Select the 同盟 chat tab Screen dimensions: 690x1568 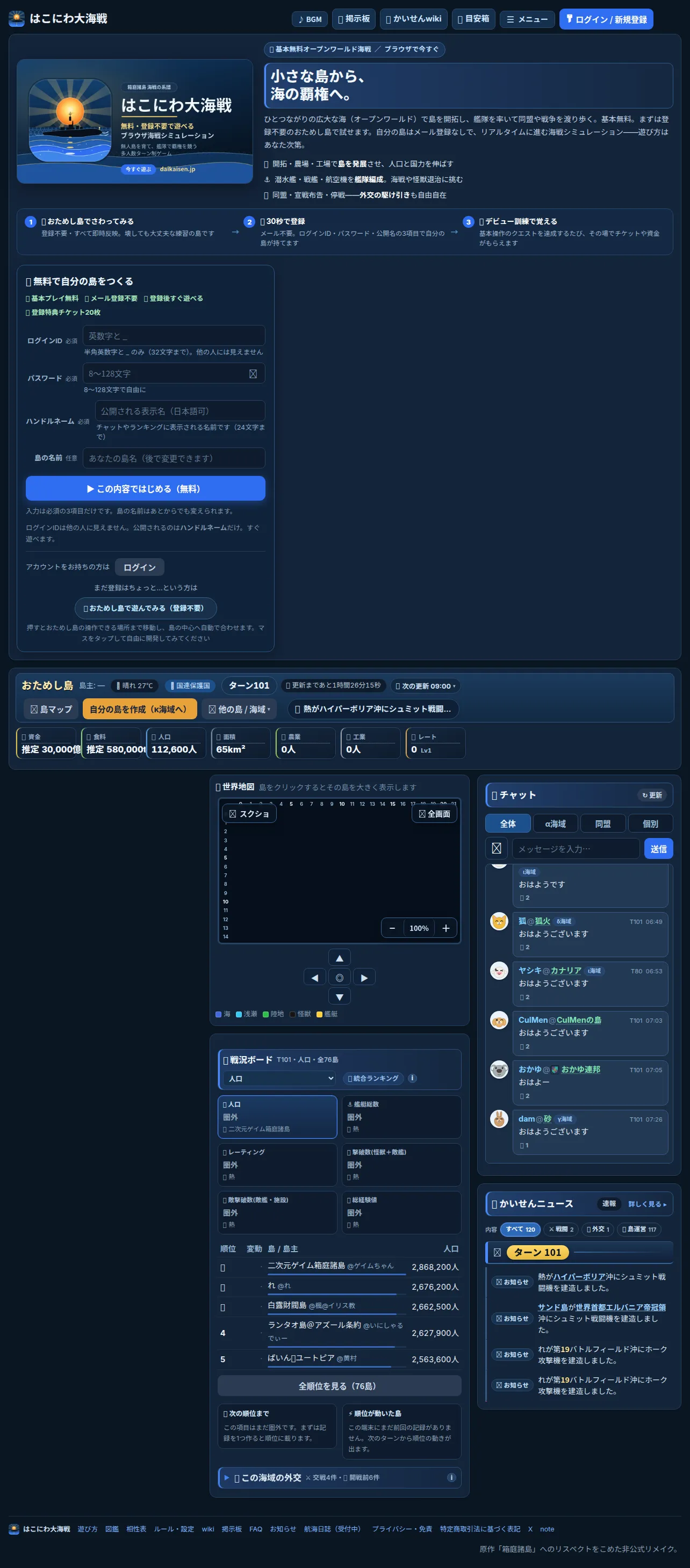(603, 823)
